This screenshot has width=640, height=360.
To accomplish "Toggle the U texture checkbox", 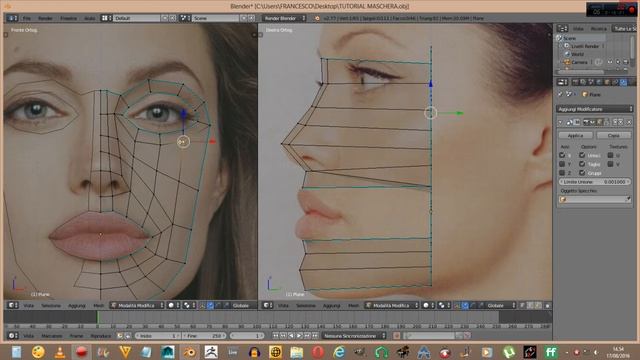I will pyautogui.click(x=611, y=155).
